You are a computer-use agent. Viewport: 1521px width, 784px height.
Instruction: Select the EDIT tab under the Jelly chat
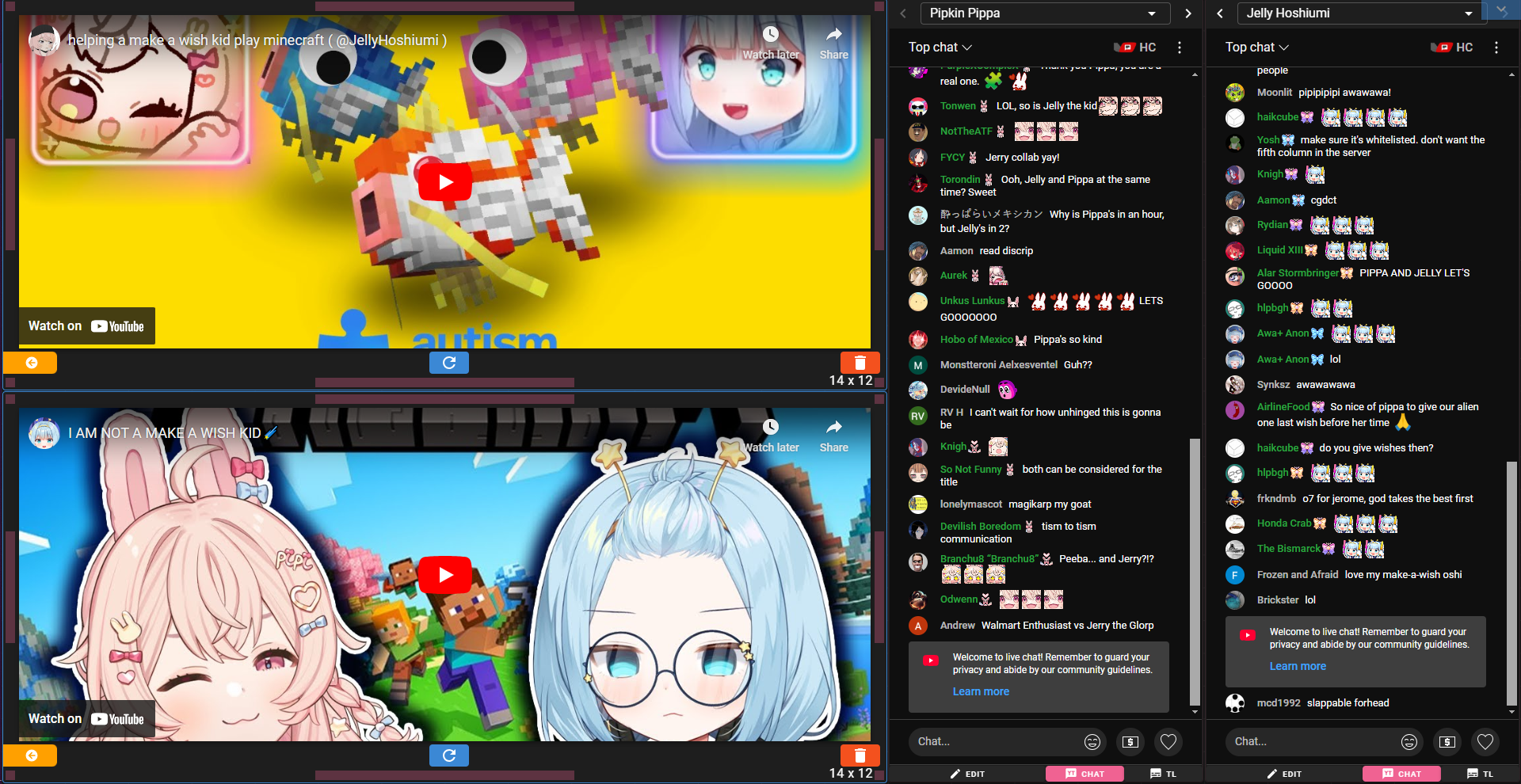[1284, 774]
